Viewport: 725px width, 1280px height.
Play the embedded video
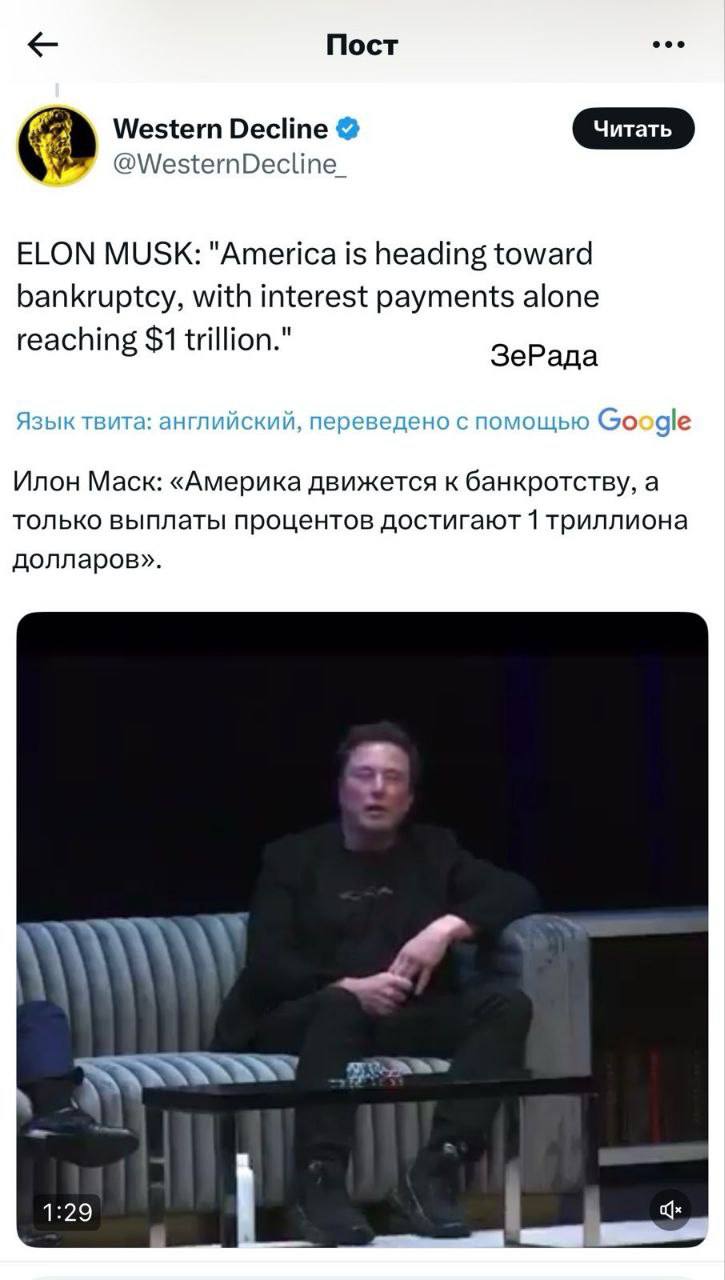(x=362, y=930)
